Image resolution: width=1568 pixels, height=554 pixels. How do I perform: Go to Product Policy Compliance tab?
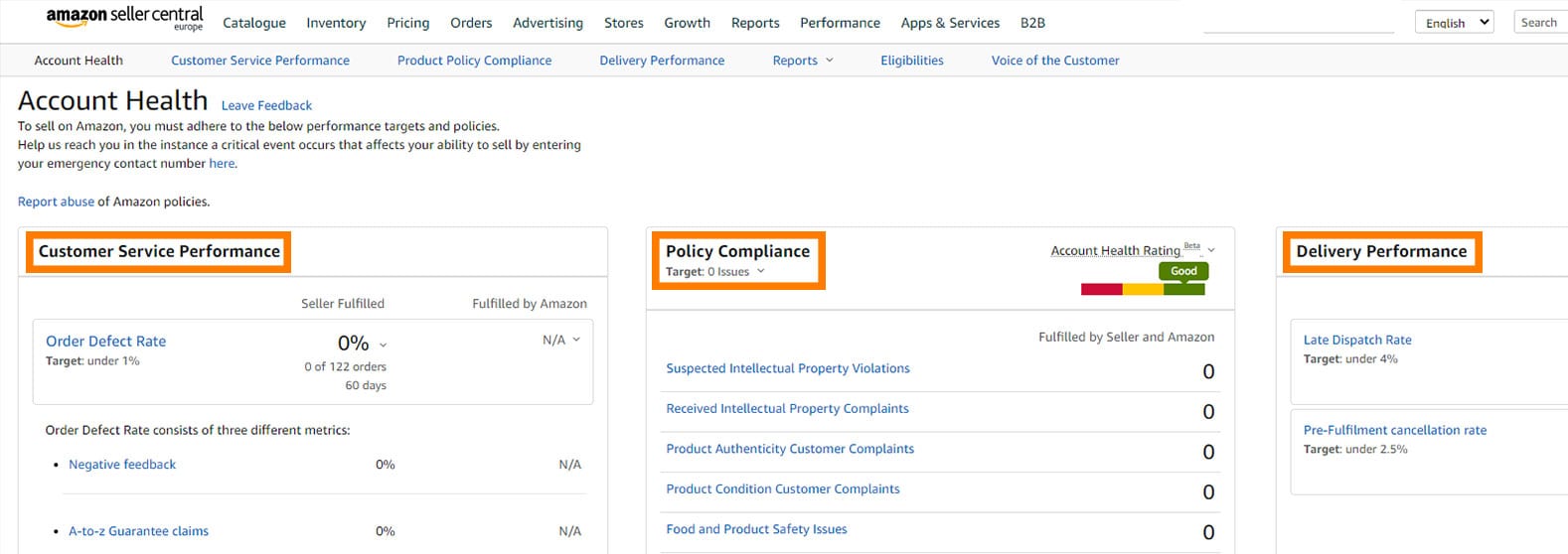coord(474,61)
